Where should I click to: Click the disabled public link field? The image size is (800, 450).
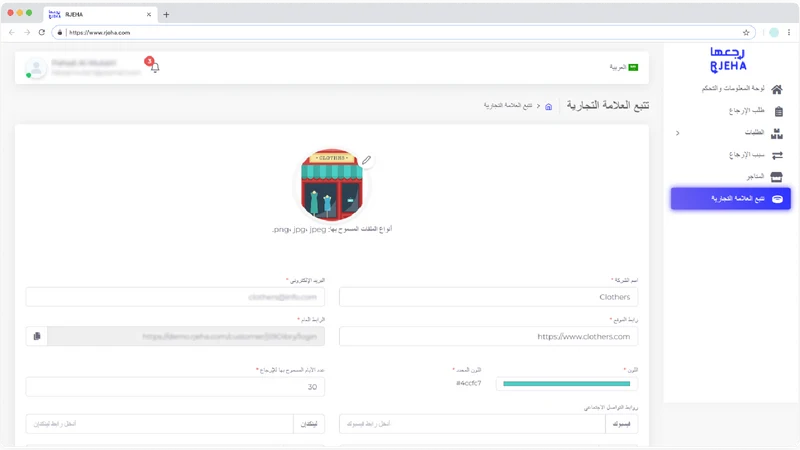pyautogui.click(x=186, y=336)
